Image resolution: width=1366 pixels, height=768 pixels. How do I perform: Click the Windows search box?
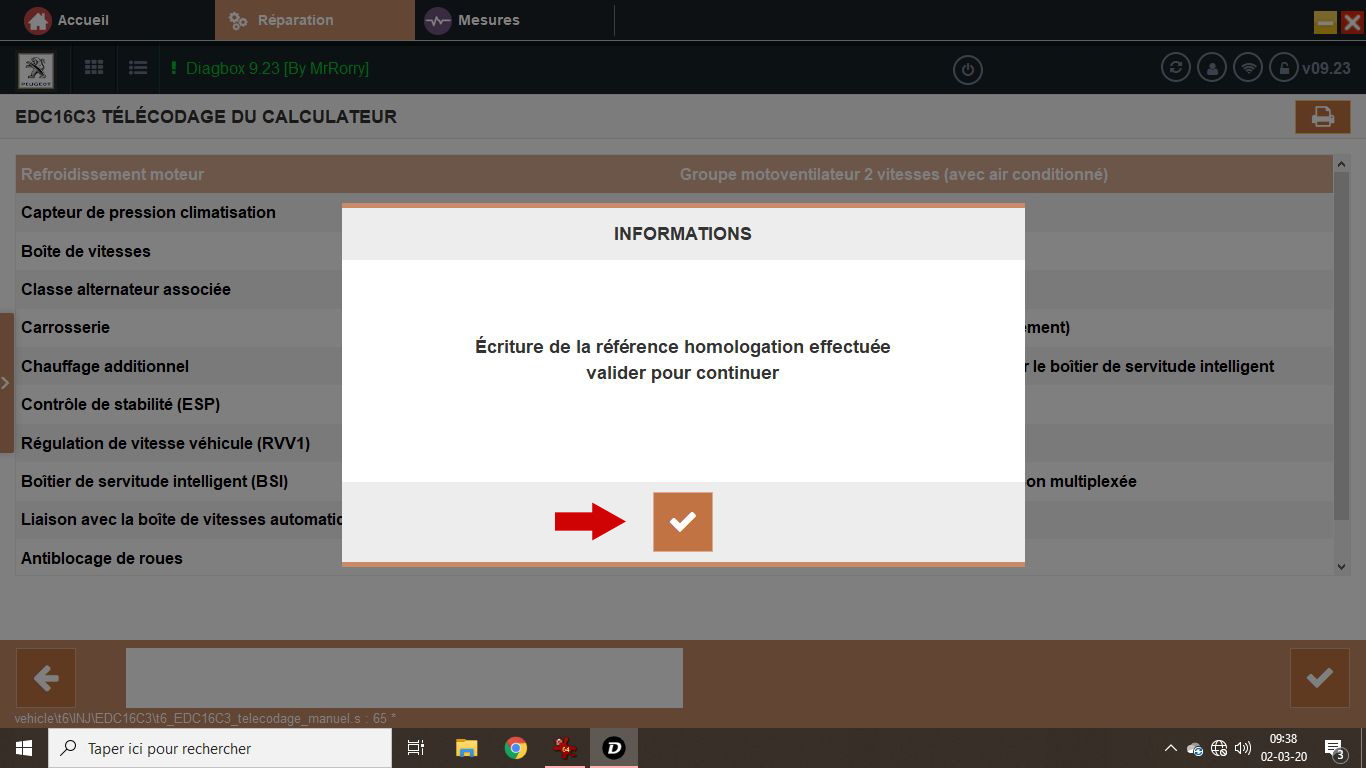[x=220, y=748]
